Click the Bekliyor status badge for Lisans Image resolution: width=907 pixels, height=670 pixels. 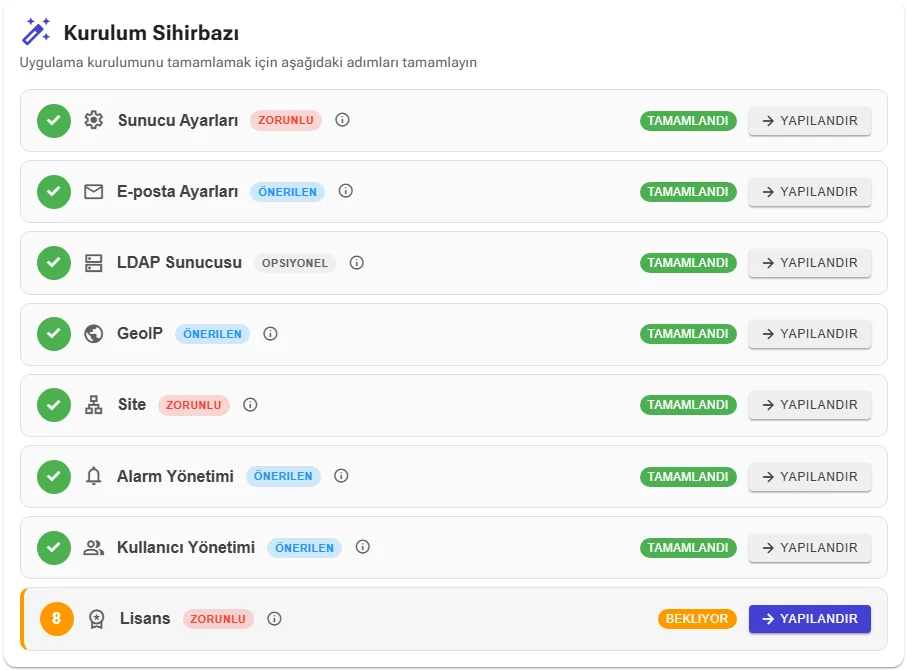(697, 619)
